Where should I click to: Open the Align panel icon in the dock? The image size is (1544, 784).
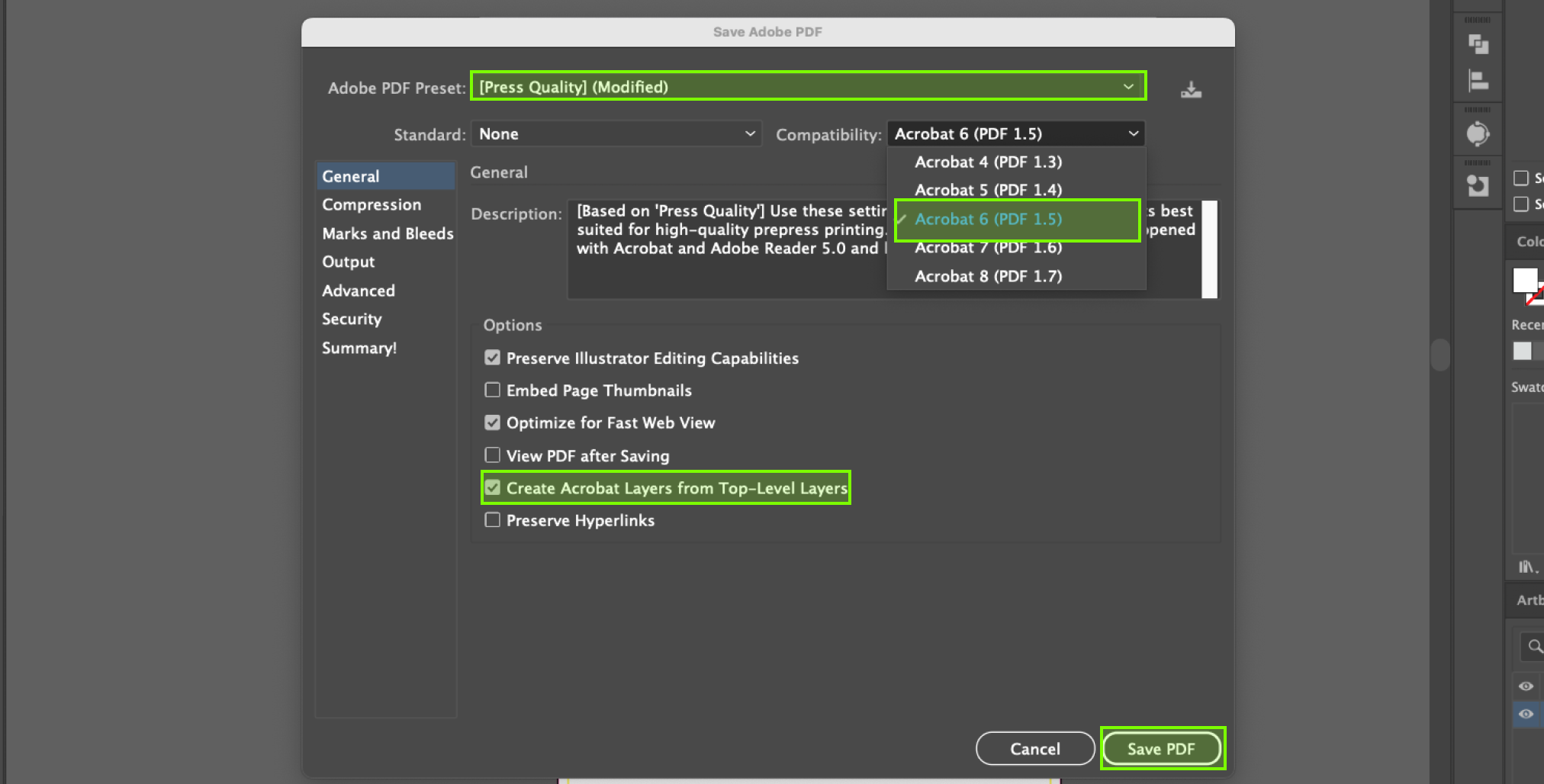click(x=1478, y=80)
